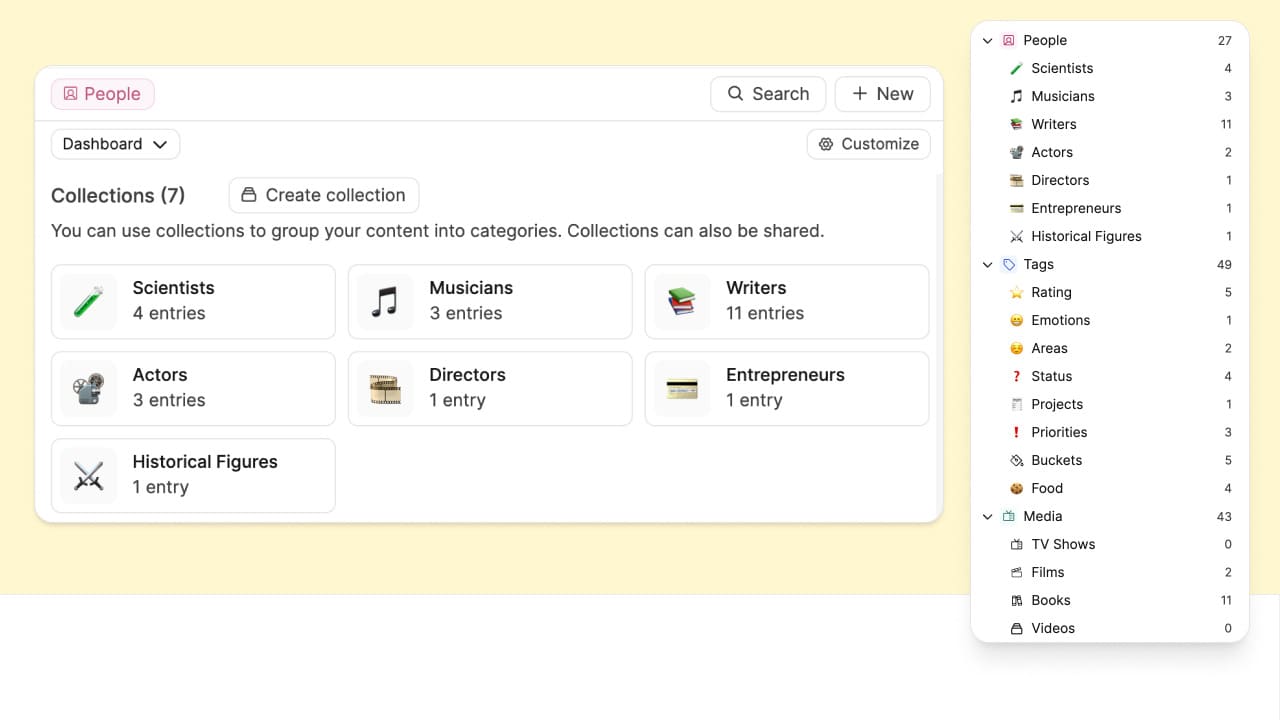
Task: Click the cookie icon beside Food in sidebar
Action: 1016,488
